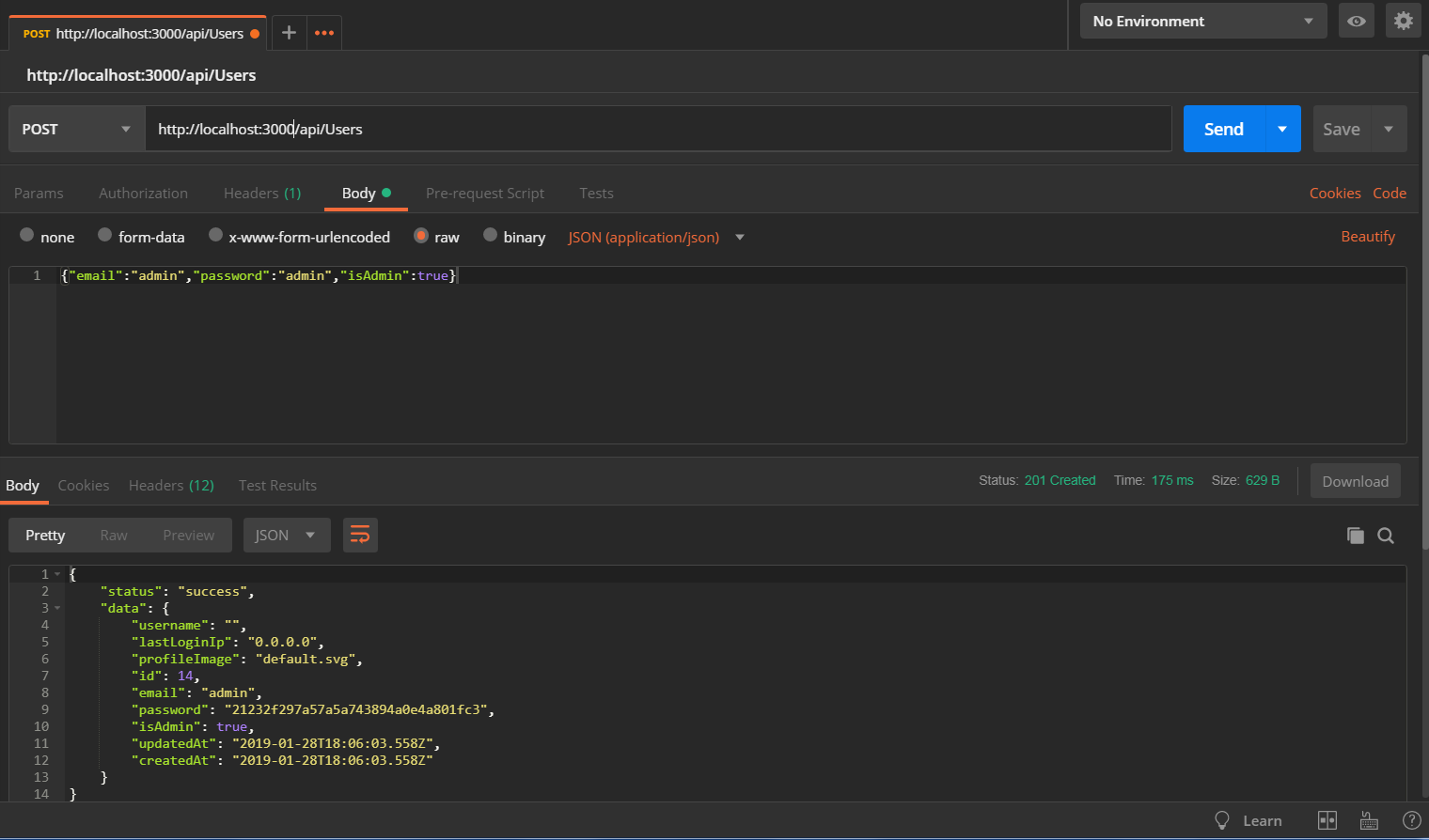Screen dimensions: 1429x840
Task: Click the Beautify link
Action: [1368, 237]
